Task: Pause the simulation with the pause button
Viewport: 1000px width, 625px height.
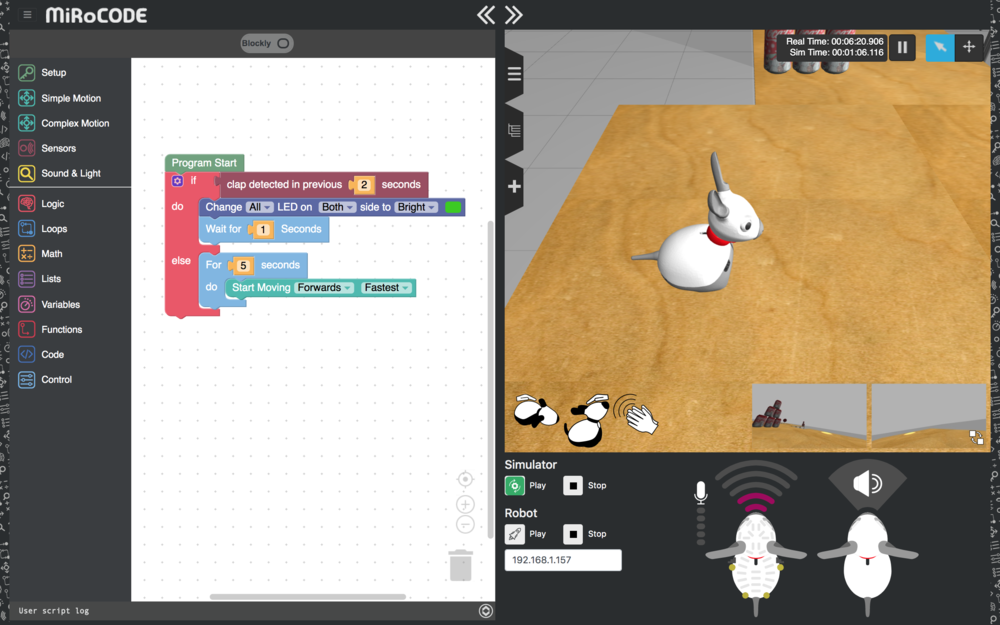Action: click(x=902, y=47)
